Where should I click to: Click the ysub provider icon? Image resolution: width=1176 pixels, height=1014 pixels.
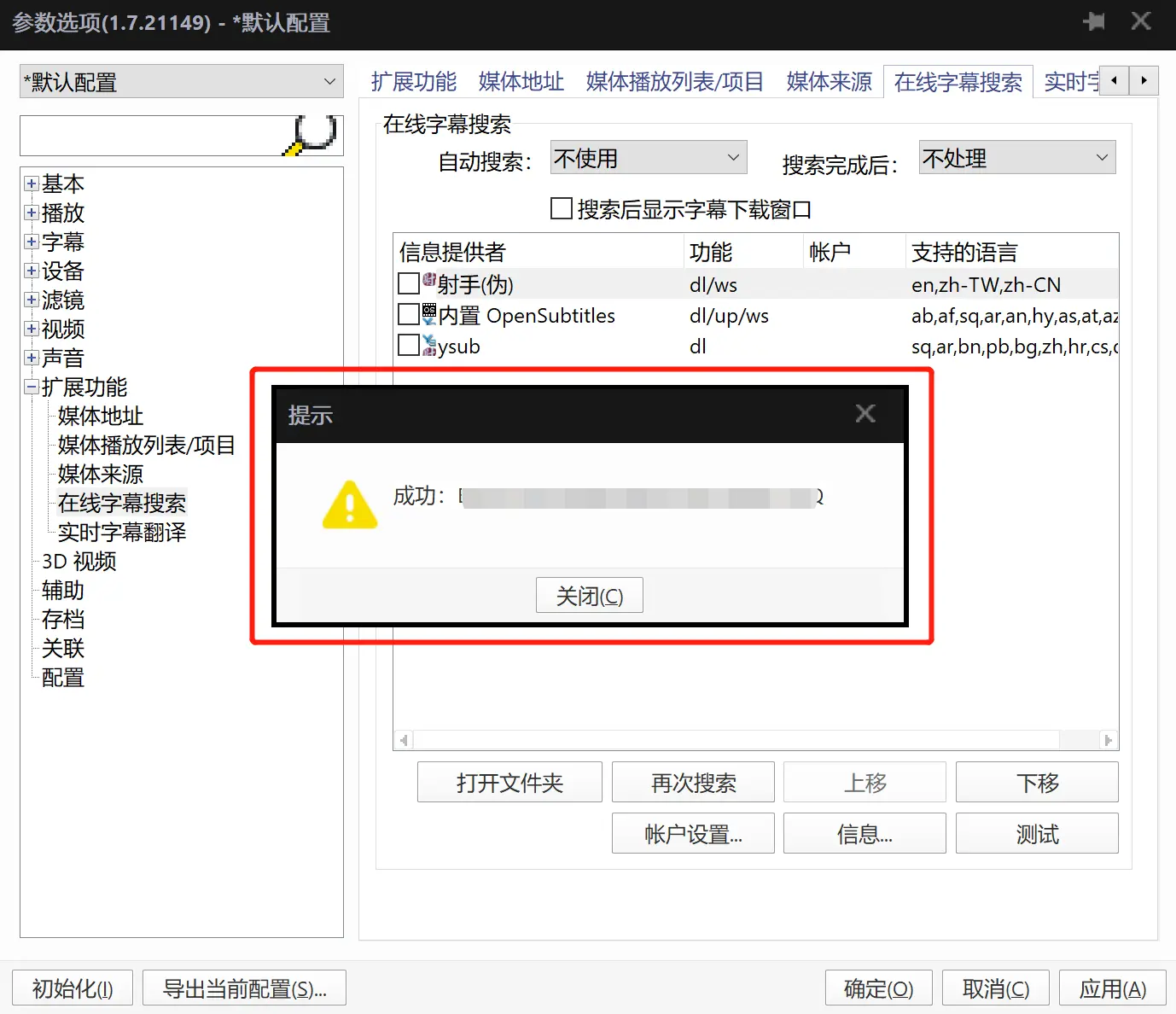[x=429, y=346]
